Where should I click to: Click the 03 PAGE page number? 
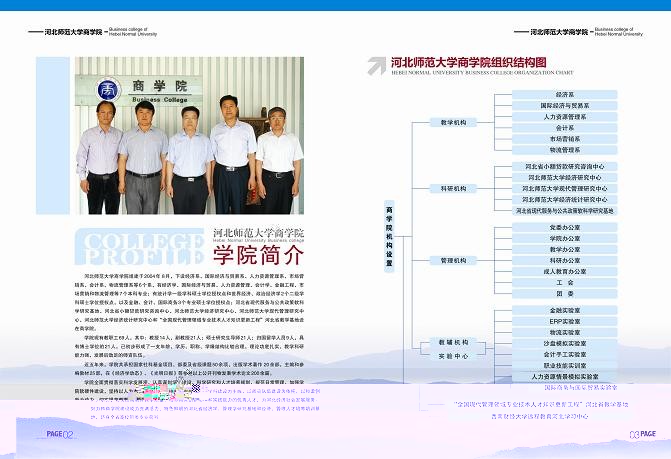point(643,434)
